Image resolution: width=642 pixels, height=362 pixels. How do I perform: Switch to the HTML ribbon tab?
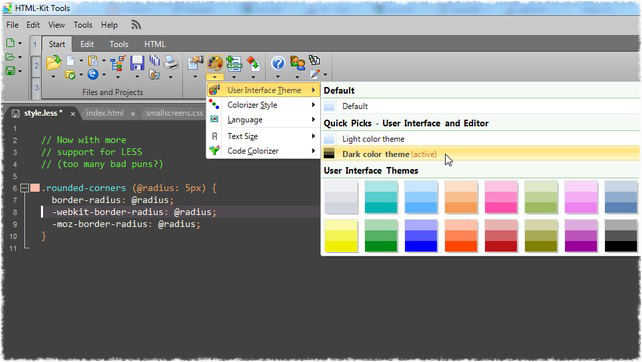click(155, 44)
